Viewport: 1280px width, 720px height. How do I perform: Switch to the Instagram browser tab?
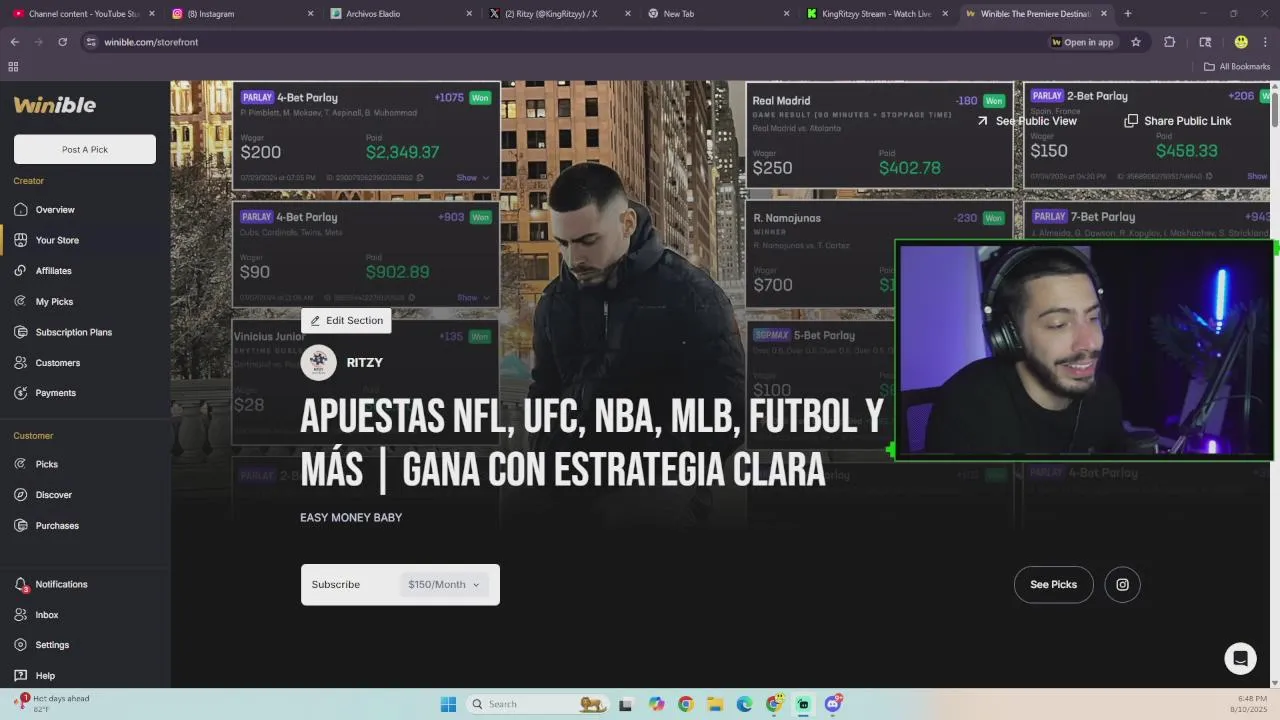(243, 14)
